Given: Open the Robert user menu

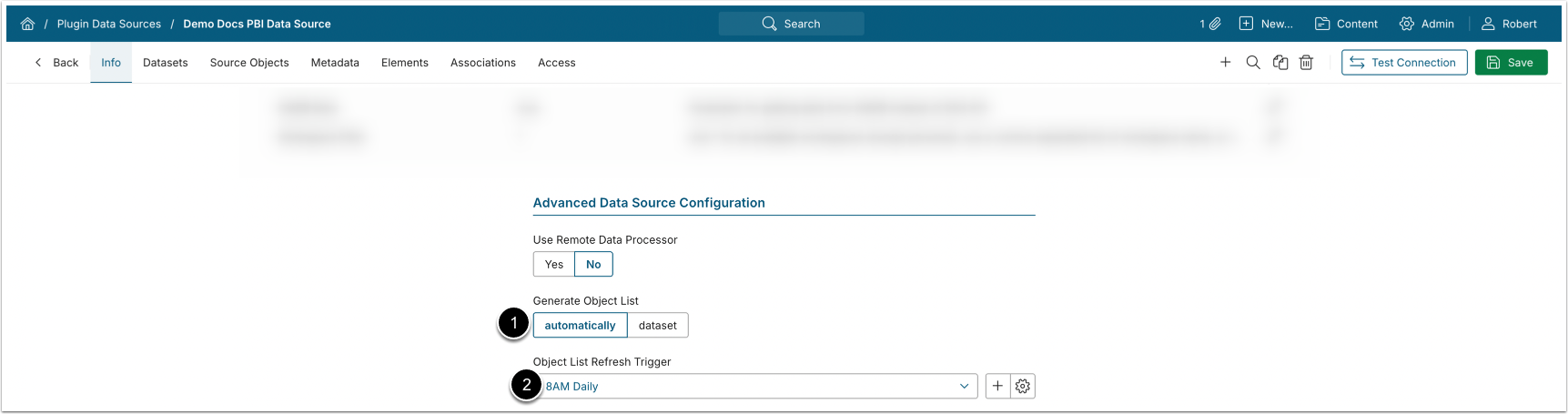Looking at the screenshot, I should point(1509,24).
